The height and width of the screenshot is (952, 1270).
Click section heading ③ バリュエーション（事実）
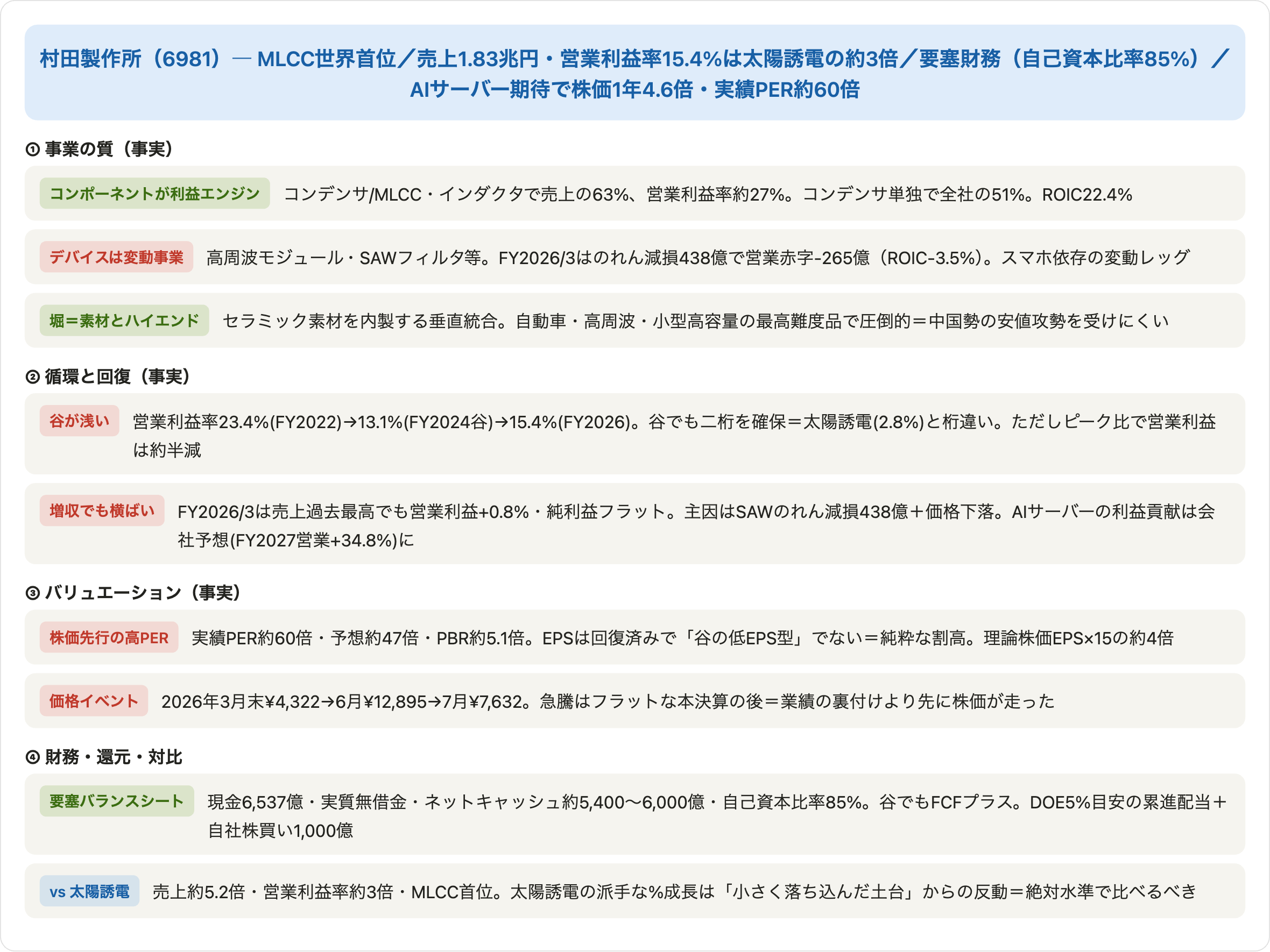pos(132,593)
